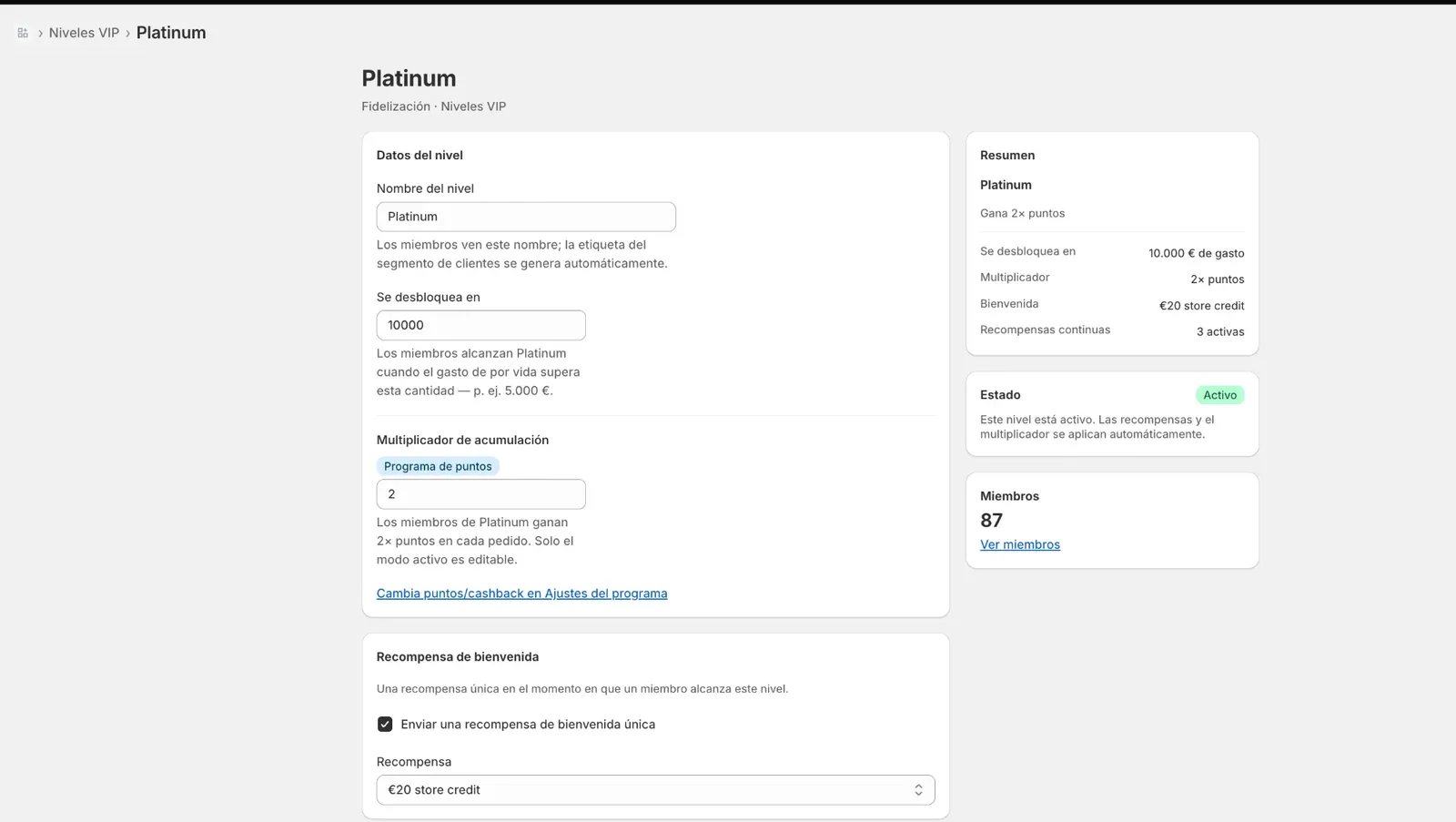This screenshot has width=1456, height=822.
Task: Click the 2× puntos multiplier summary value
Action: [1217, 279]
